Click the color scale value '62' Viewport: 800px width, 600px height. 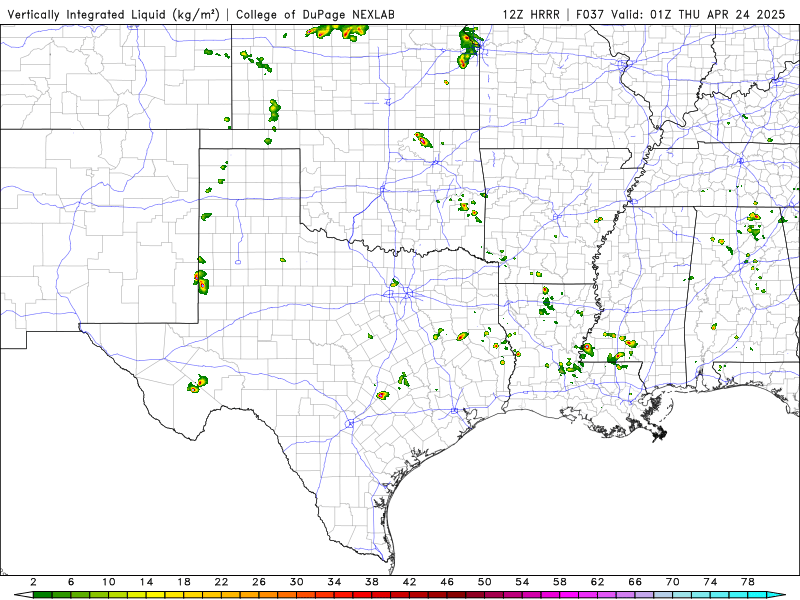[598, 582]
